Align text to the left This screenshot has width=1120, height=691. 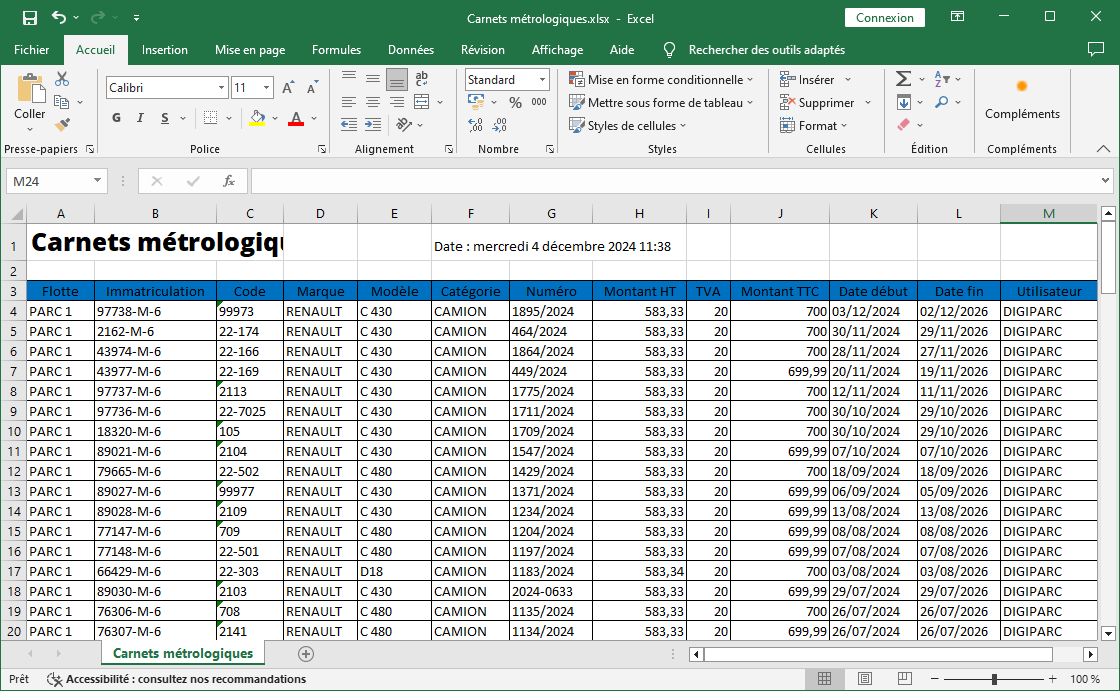coord(349,102)
